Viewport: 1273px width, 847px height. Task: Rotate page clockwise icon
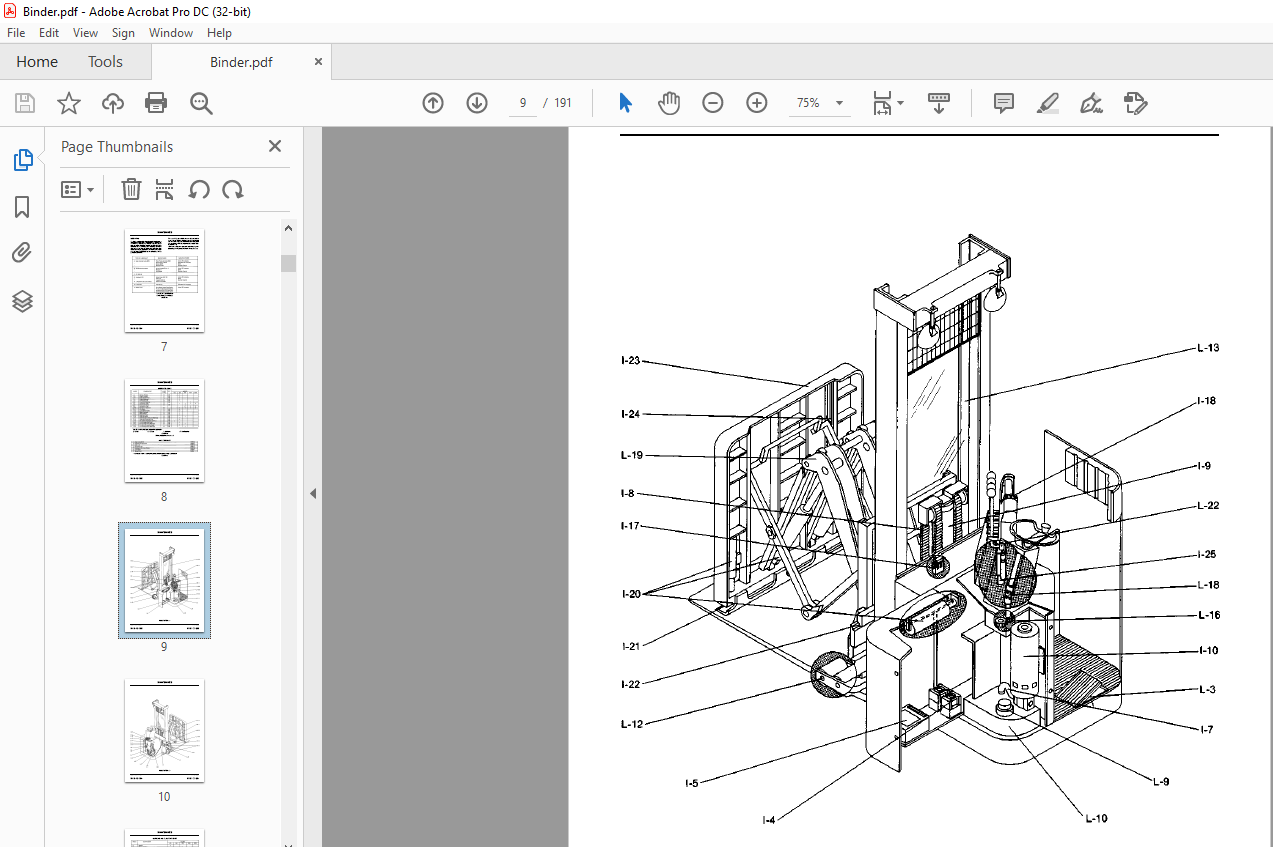pos(233,189)
